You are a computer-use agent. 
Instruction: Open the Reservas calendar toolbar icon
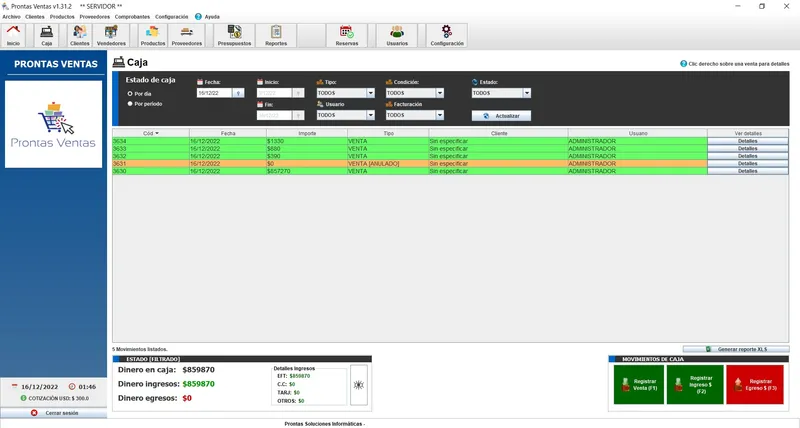346,35
